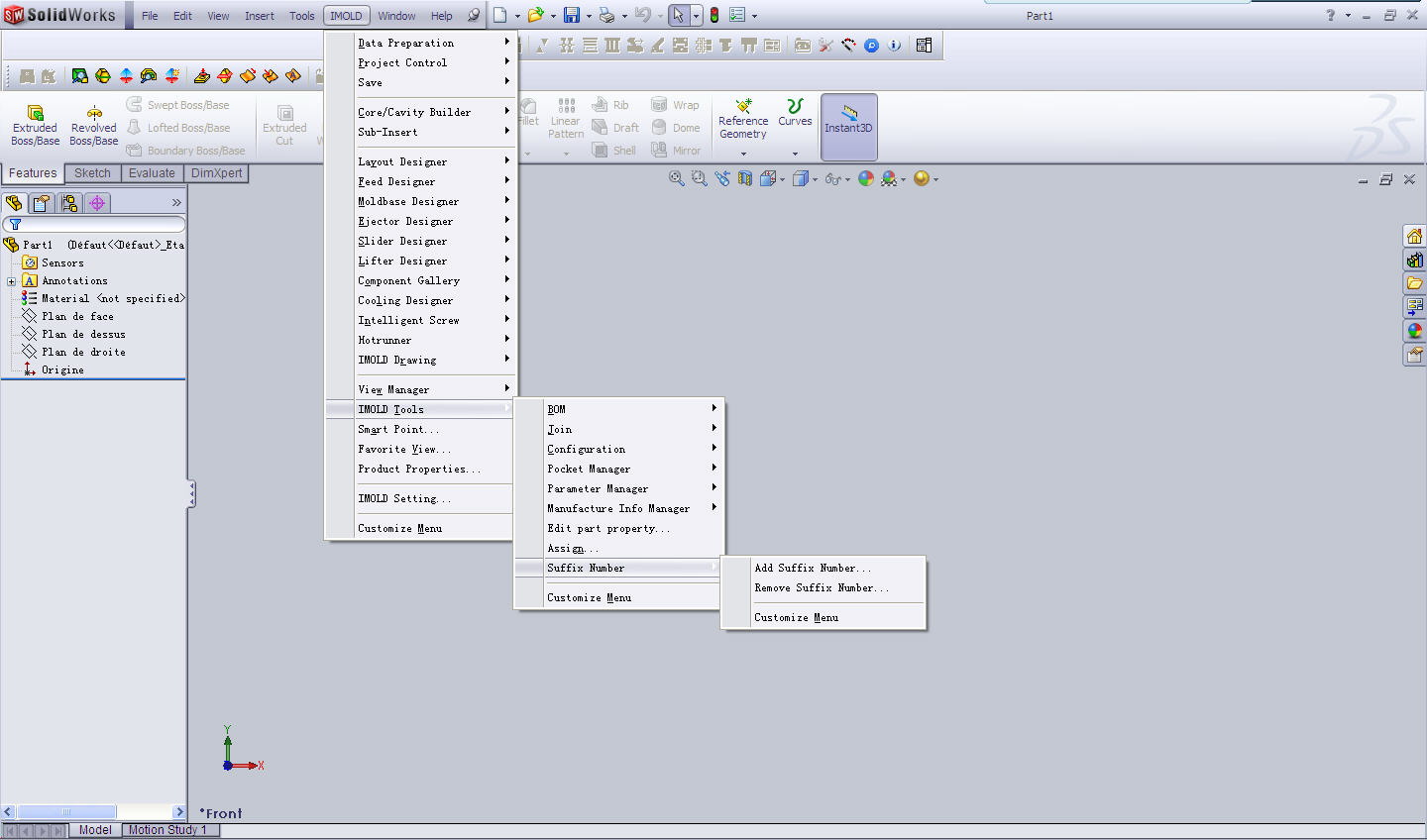Open the IMOLD menu in menu bar
Viewport: 1427px width, 840px height.
tap(346, 16)
